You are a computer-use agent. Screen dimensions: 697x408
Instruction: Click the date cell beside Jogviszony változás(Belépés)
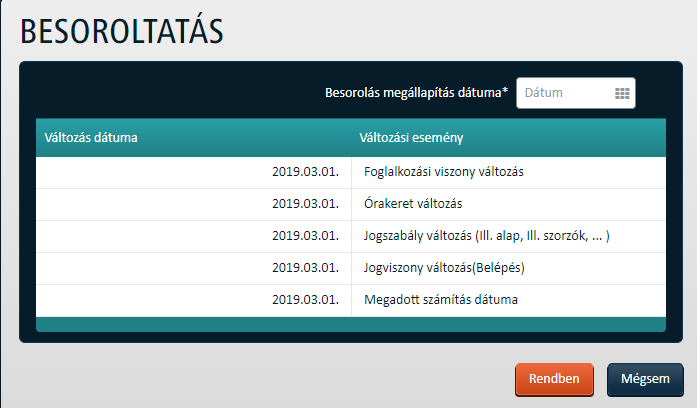pyautogui.click(x=194, y=268)
